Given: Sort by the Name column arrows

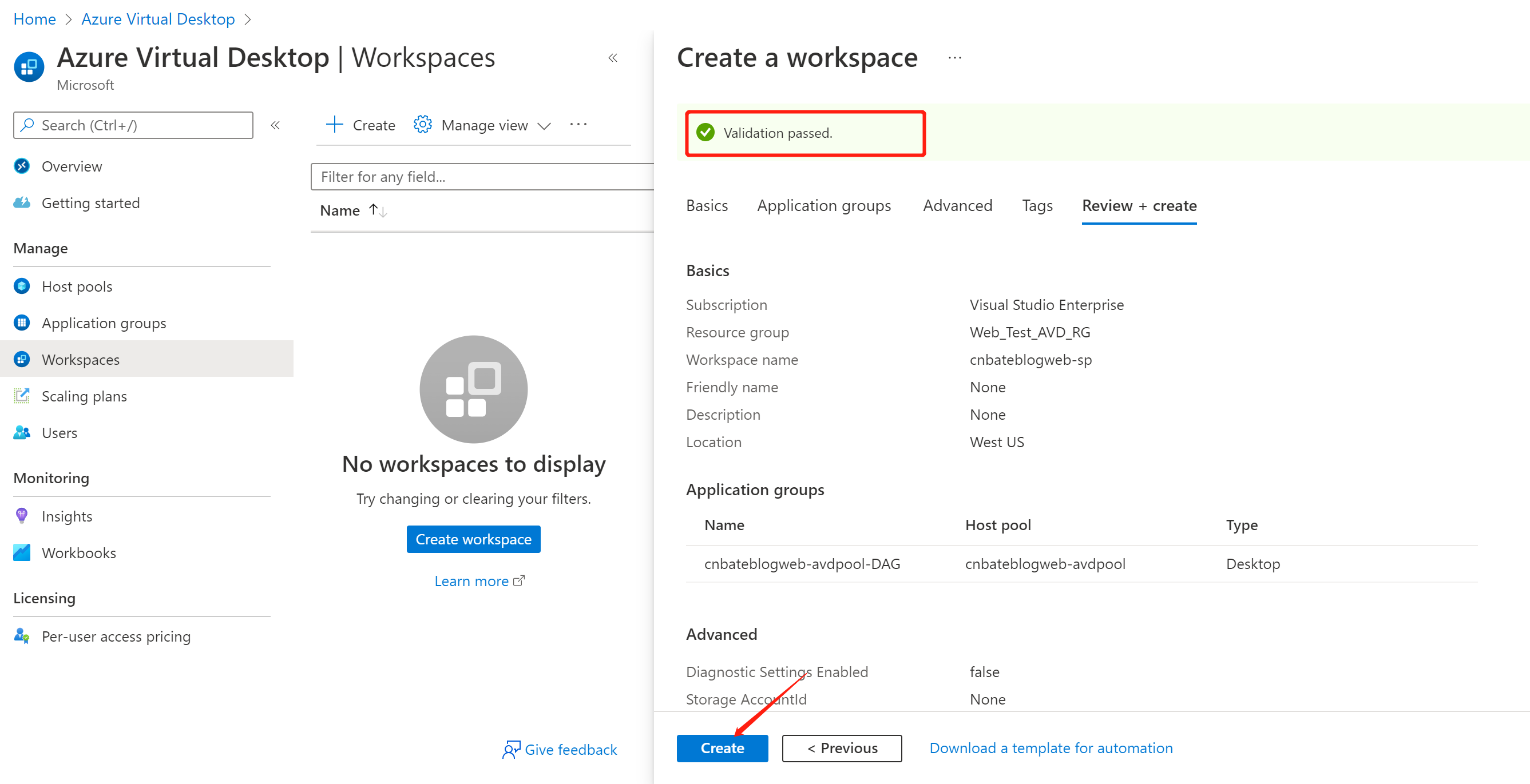Looking at the screenshot, I should point(378,210).
